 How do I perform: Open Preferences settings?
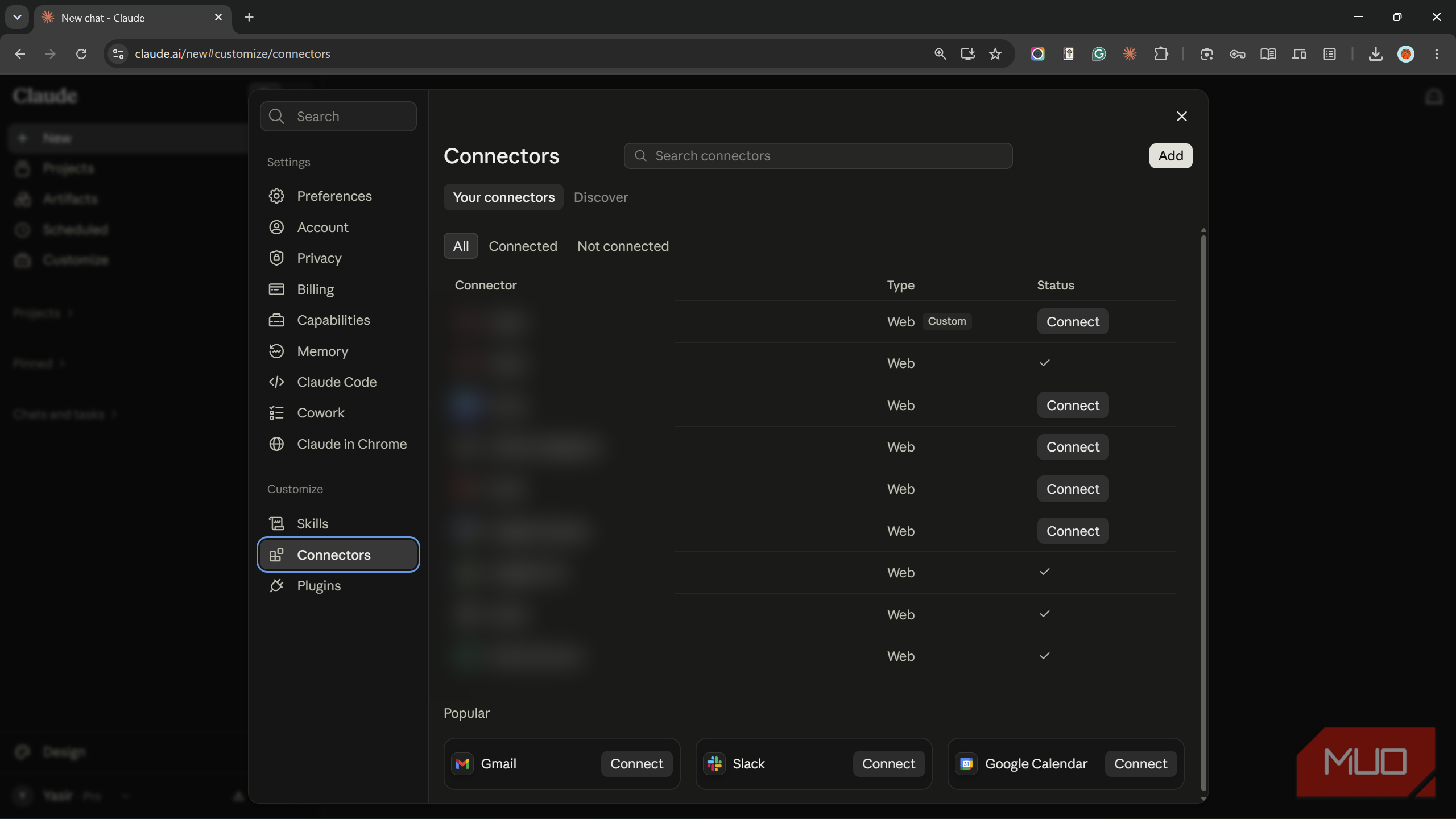[338, 196]
